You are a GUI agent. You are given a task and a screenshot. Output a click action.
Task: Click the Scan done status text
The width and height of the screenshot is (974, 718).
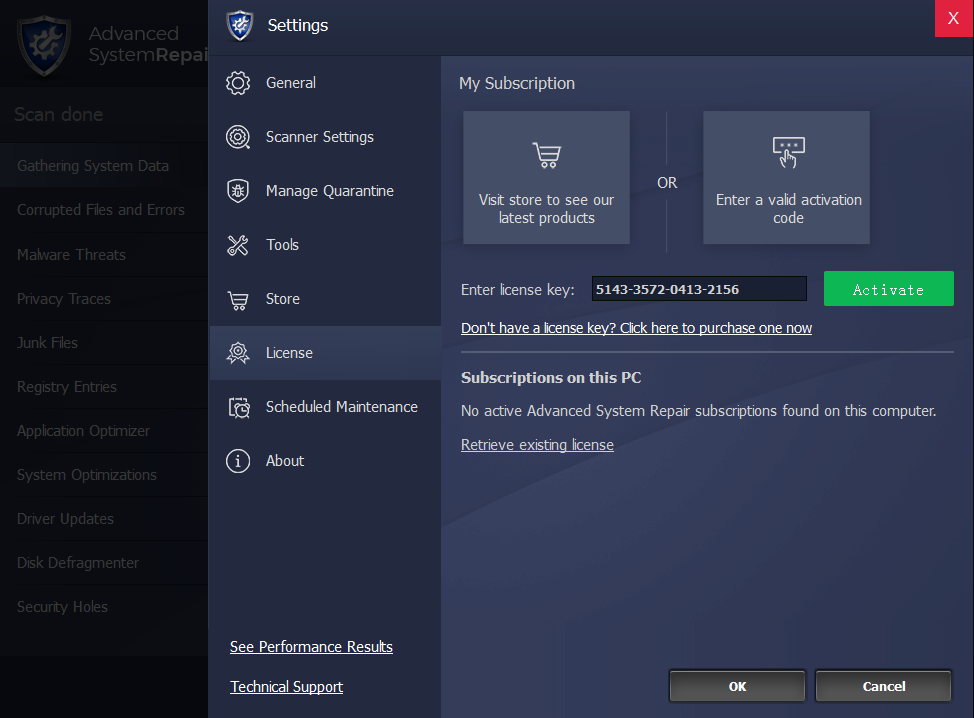point(58,114)
